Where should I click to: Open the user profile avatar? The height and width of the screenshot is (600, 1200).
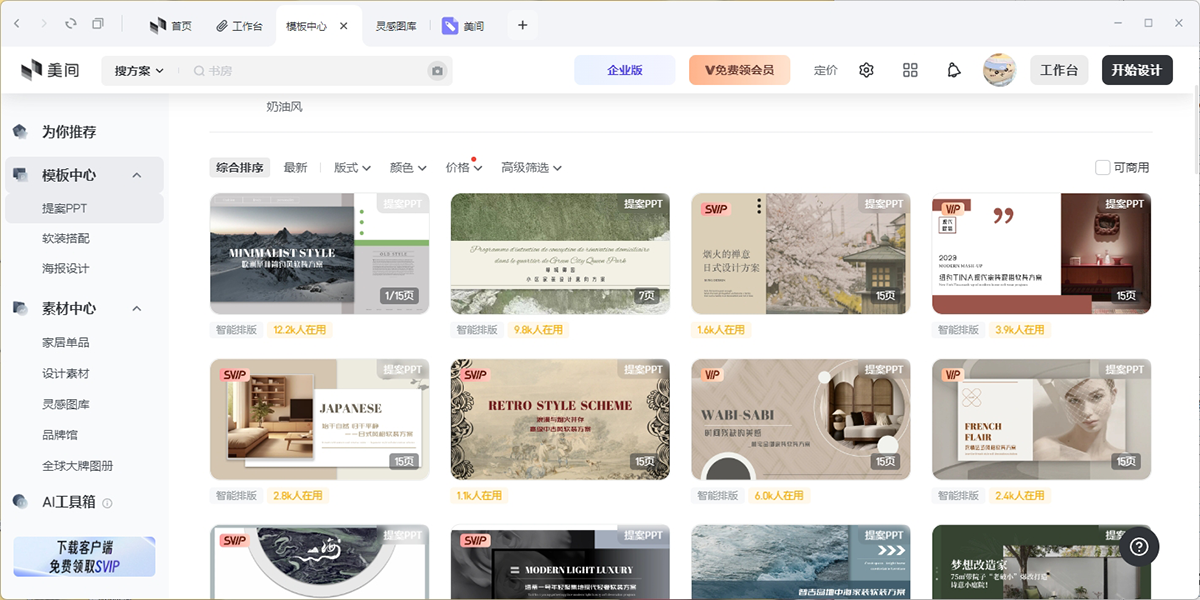(x=999, y=70)
